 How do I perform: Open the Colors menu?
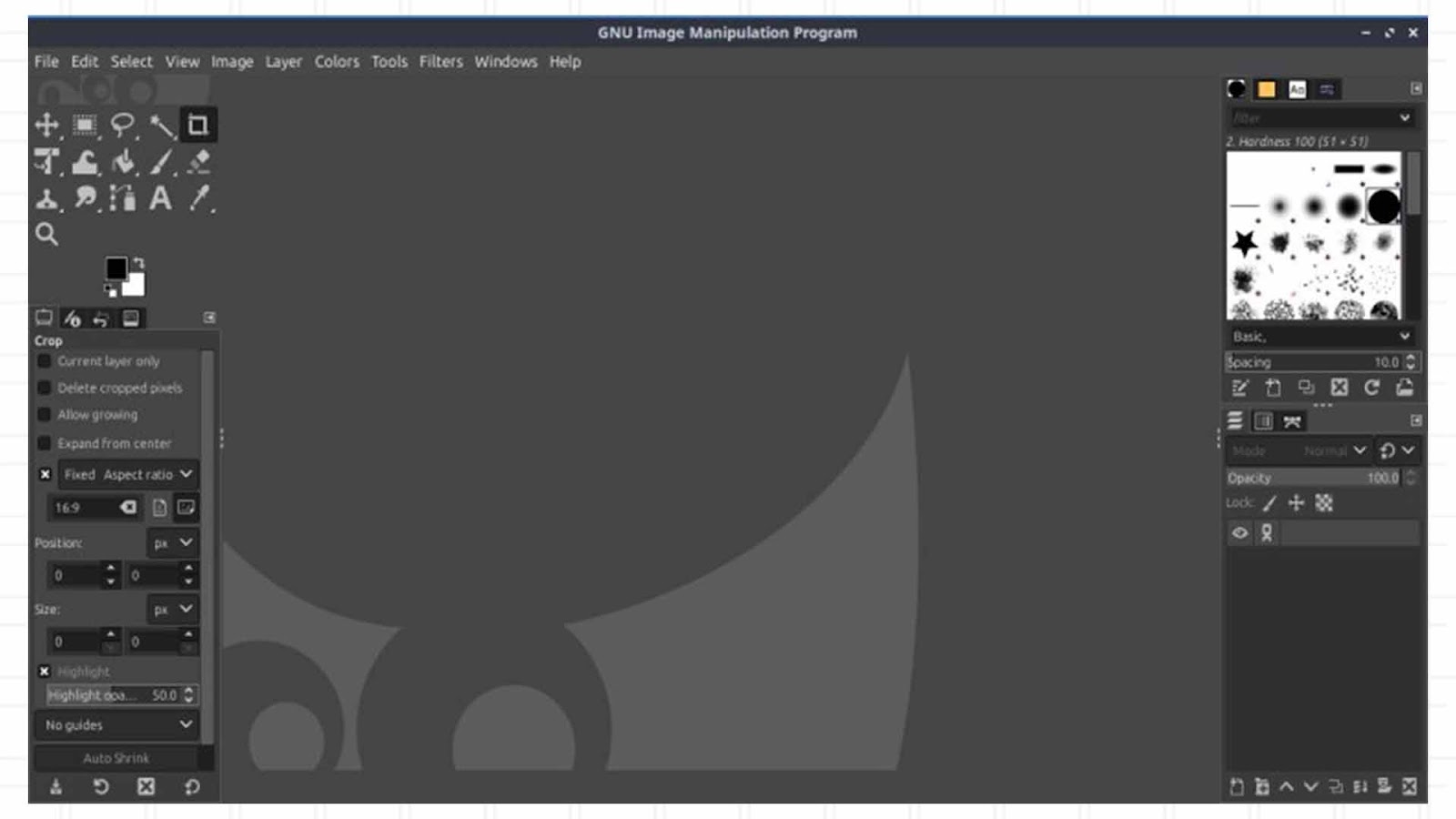pos(337,61)
